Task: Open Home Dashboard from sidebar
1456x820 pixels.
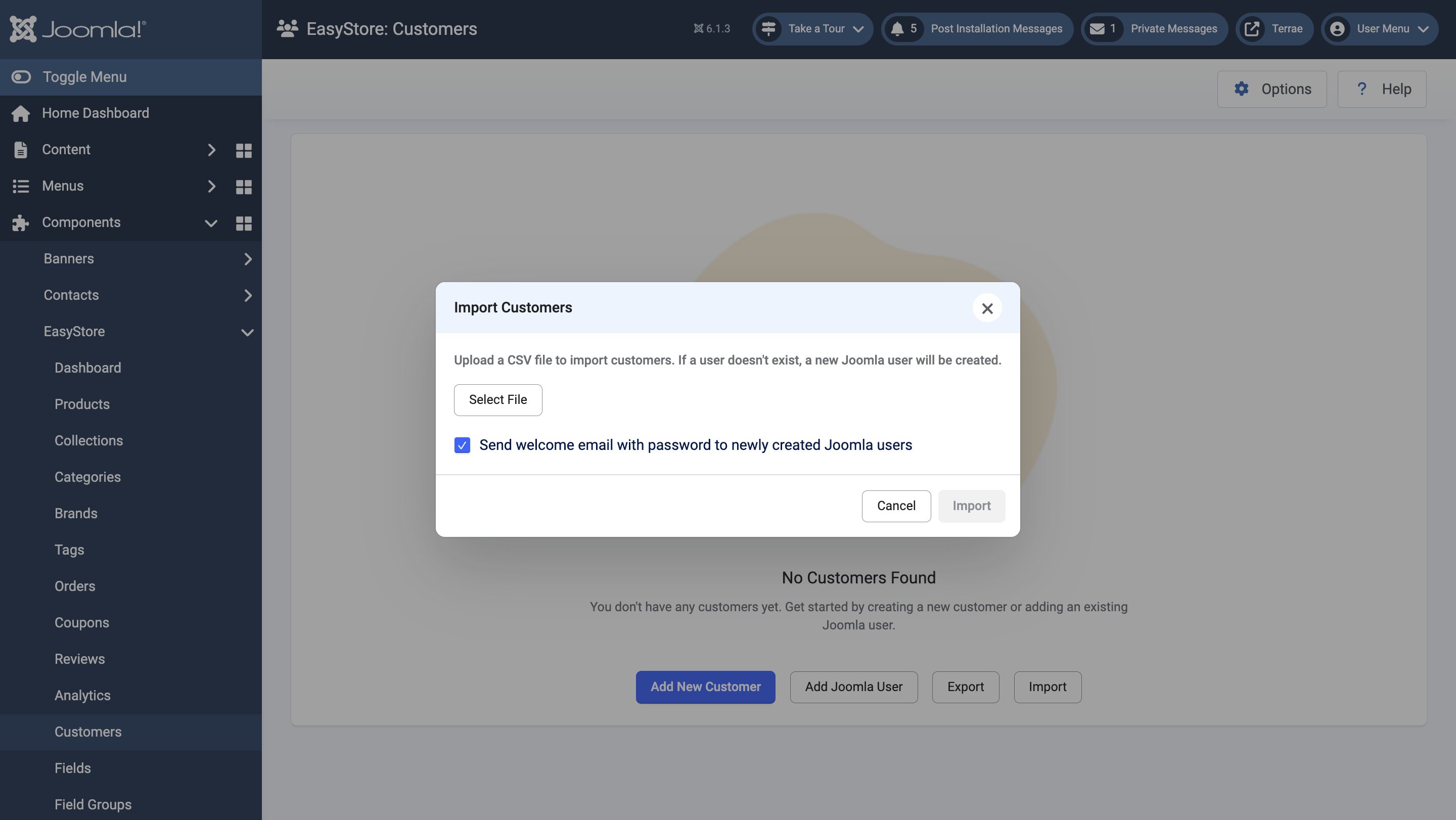Action: click(96, 113)
